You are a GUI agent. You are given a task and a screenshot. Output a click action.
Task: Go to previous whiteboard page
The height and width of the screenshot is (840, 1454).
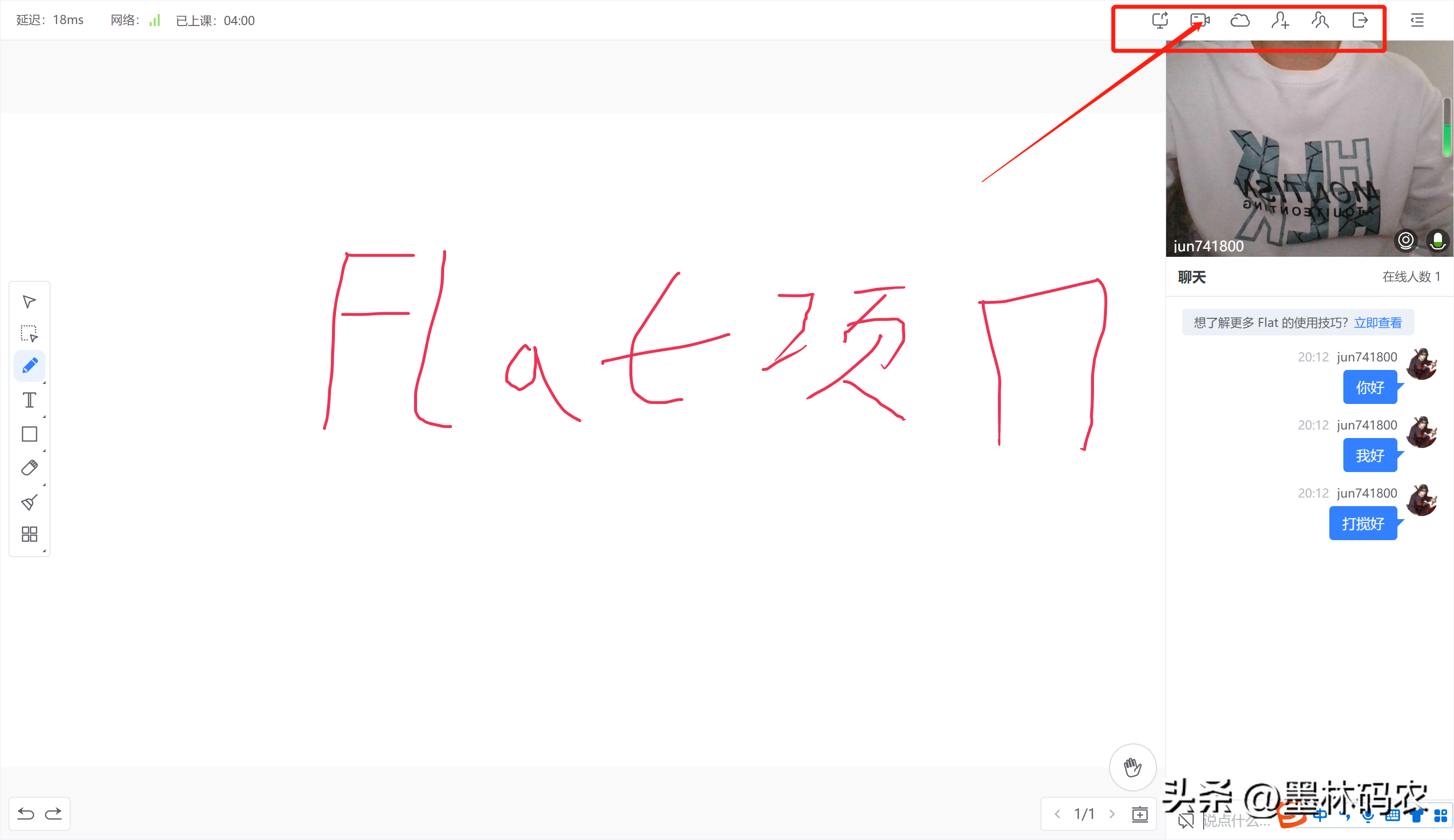pos(1057,814)
